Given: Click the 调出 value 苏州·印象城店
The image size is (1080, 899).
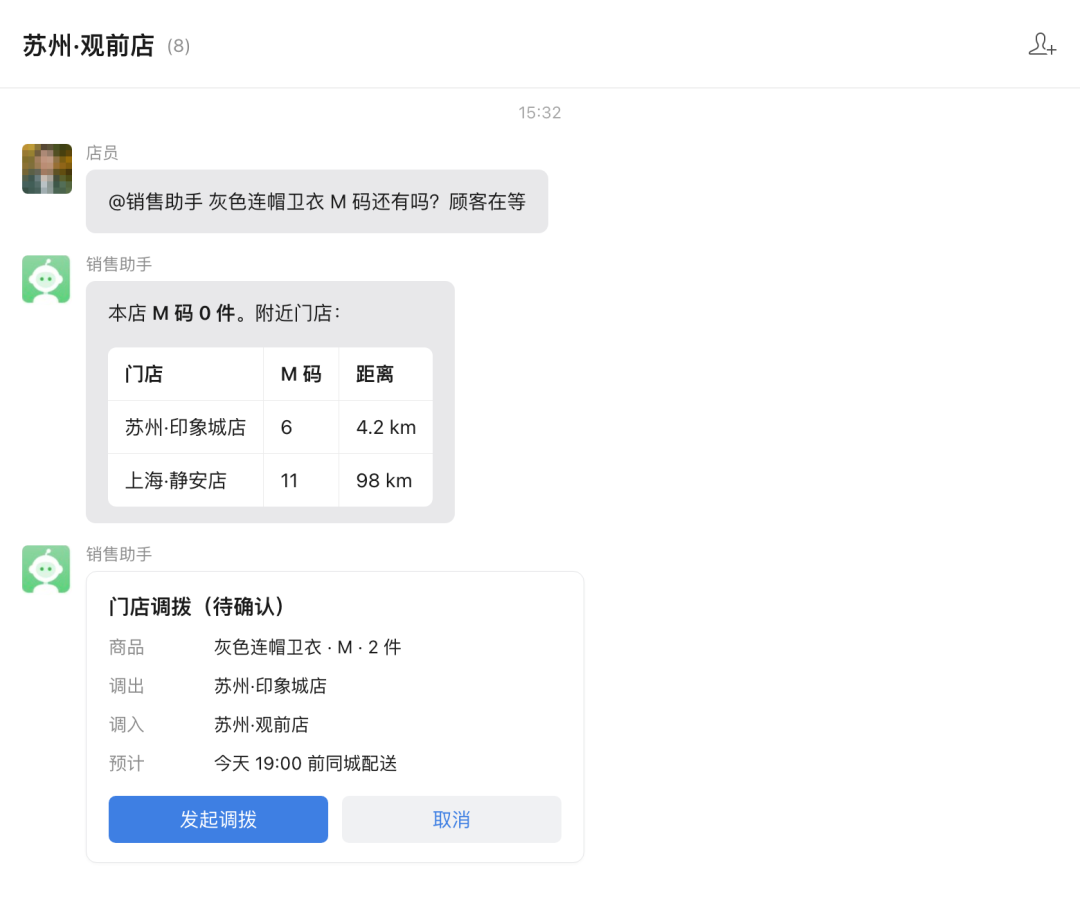Looking at the screenshot, I should 270,685.
